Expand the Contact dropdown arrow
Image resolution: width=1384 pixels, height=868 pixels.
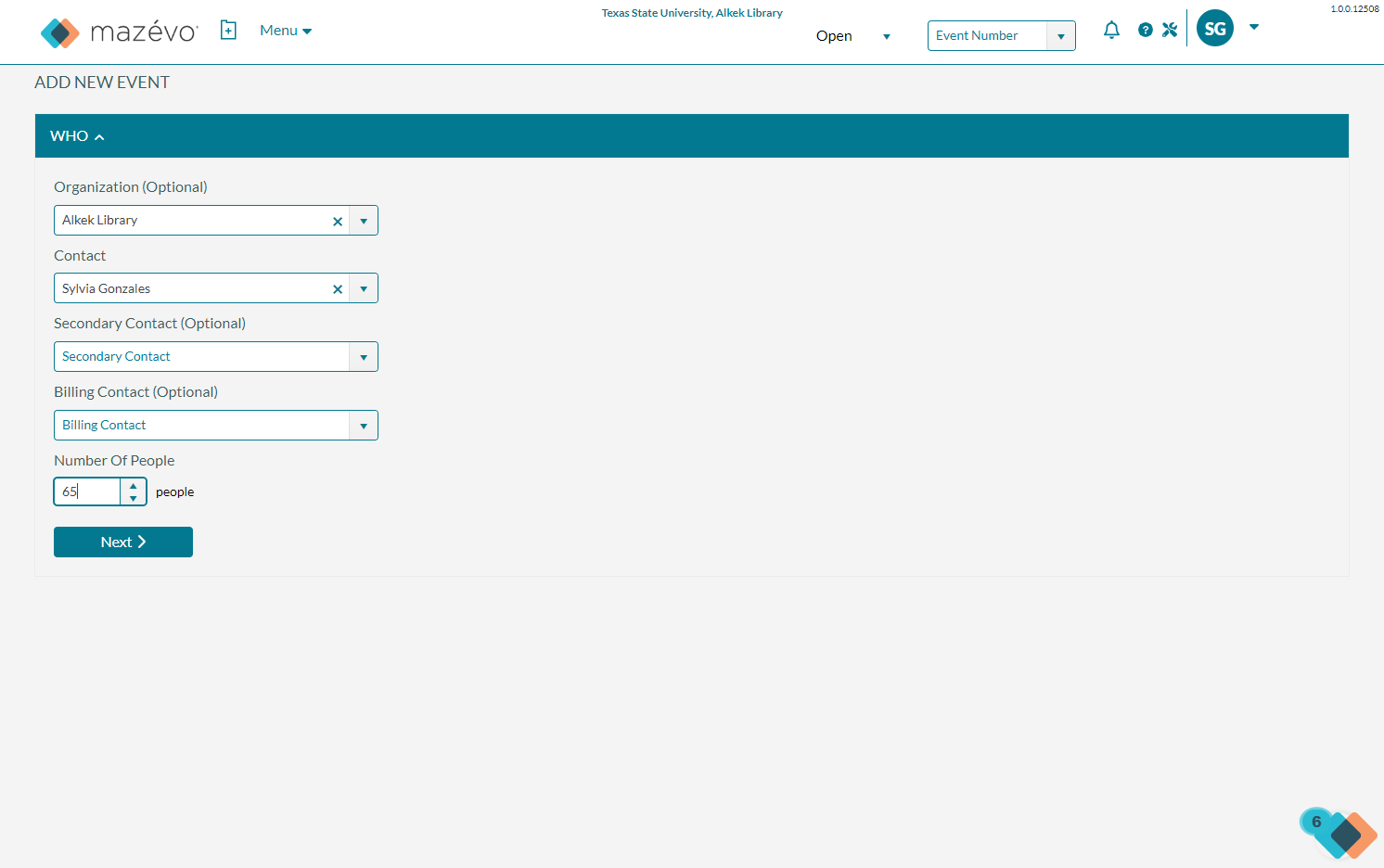coord(364,288)
